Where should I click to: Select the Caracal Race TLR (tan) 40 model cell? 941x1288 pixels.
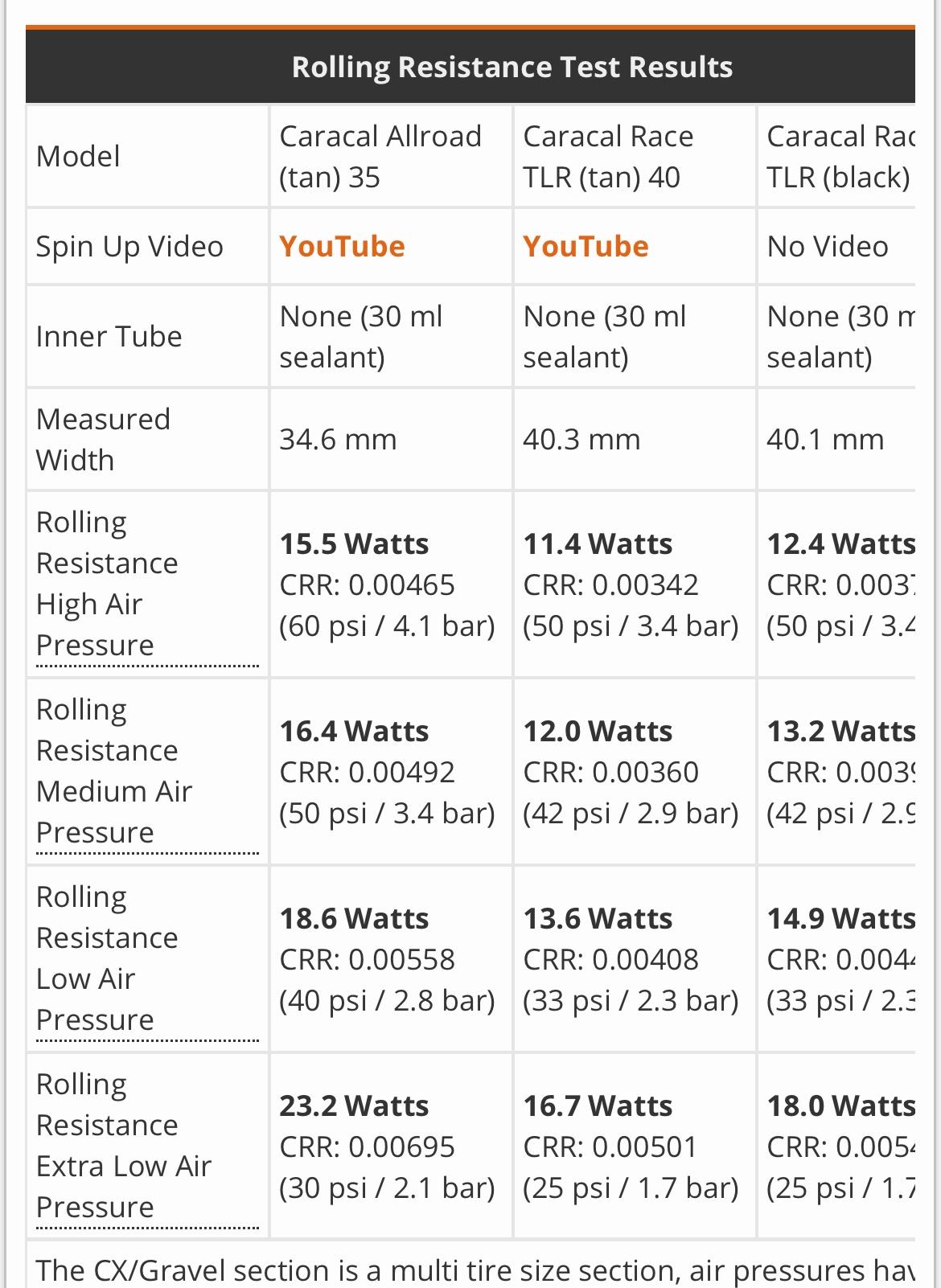coord(608,157)
